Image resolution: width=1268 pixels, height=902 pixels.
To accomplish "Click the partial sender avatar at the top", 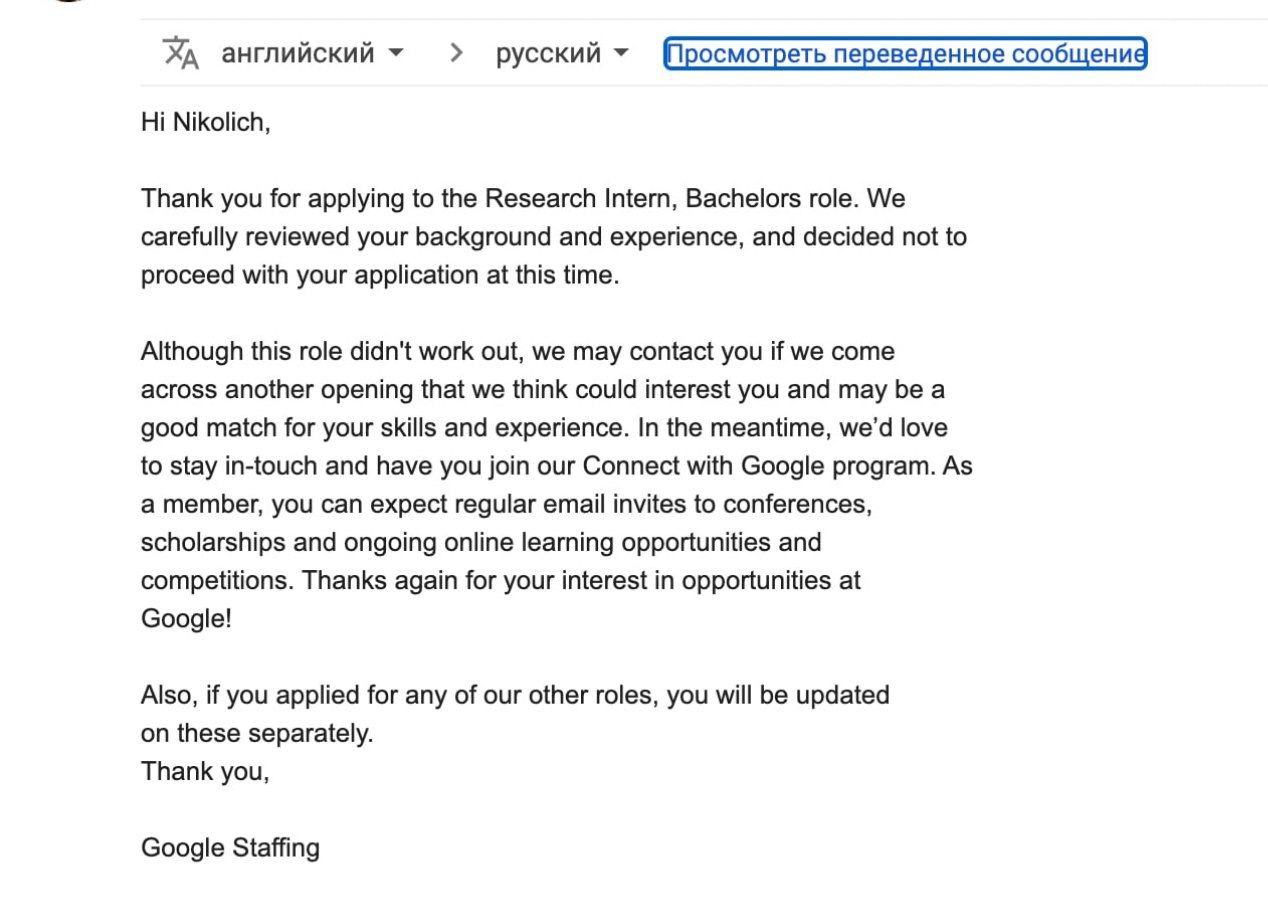I will coord(66,2).
